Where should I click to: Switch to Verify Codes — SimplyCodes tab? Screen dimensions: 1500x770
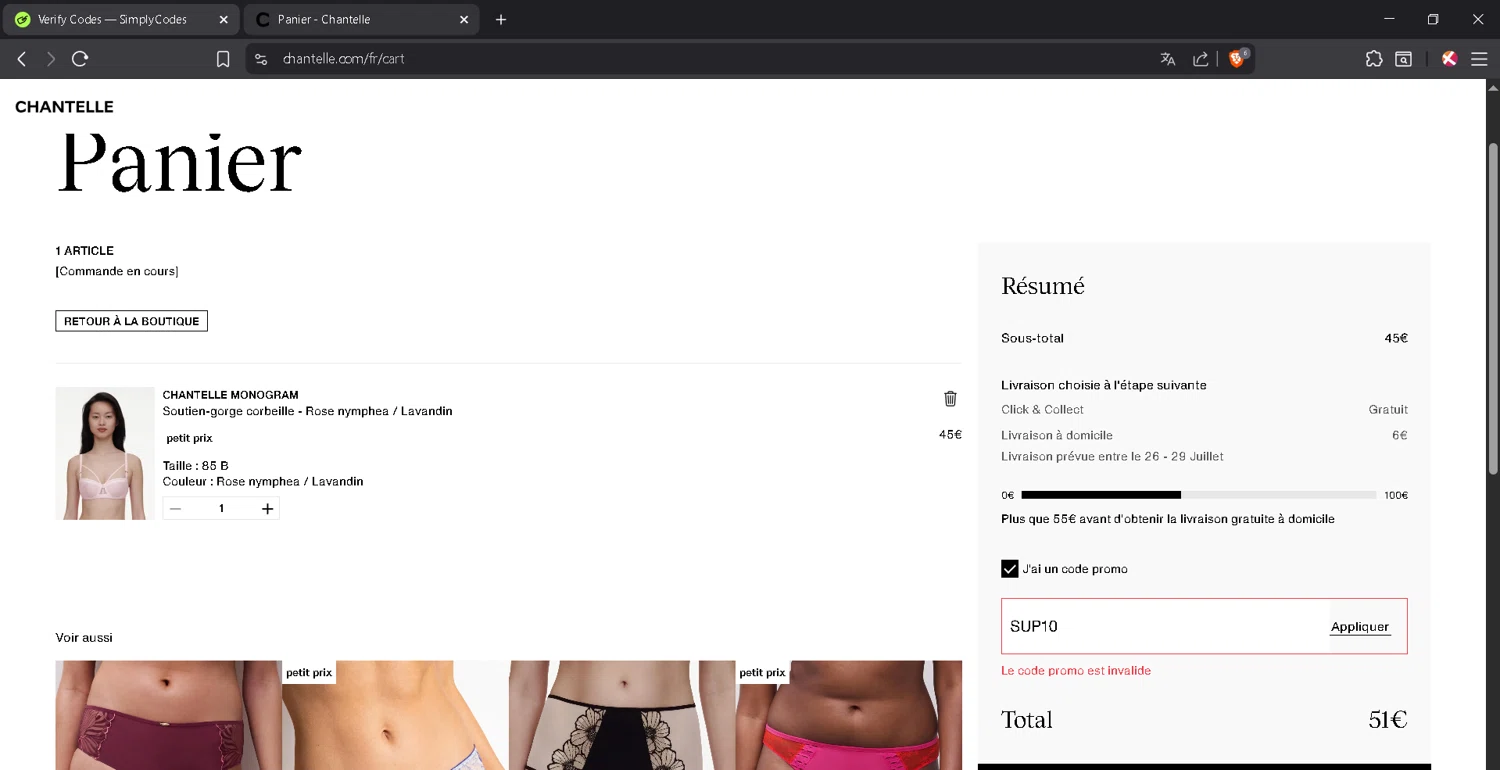[122, 19]
